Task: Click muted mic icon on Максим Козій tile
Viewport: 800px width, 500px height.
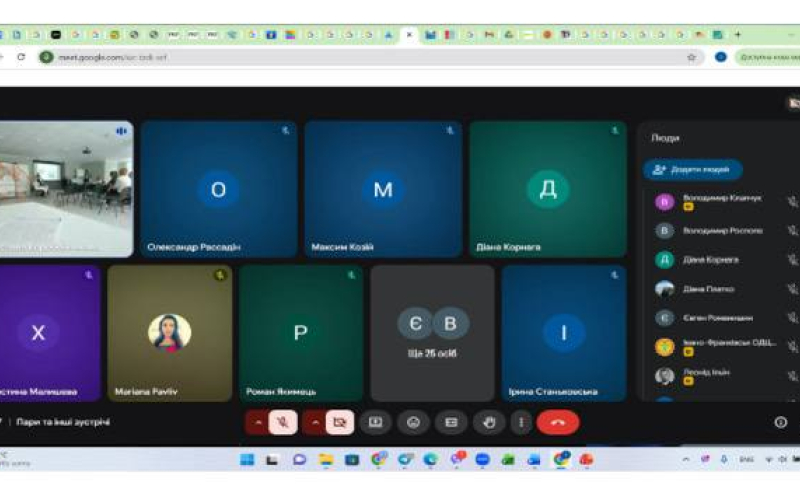Action: click(x=450, y=131)
